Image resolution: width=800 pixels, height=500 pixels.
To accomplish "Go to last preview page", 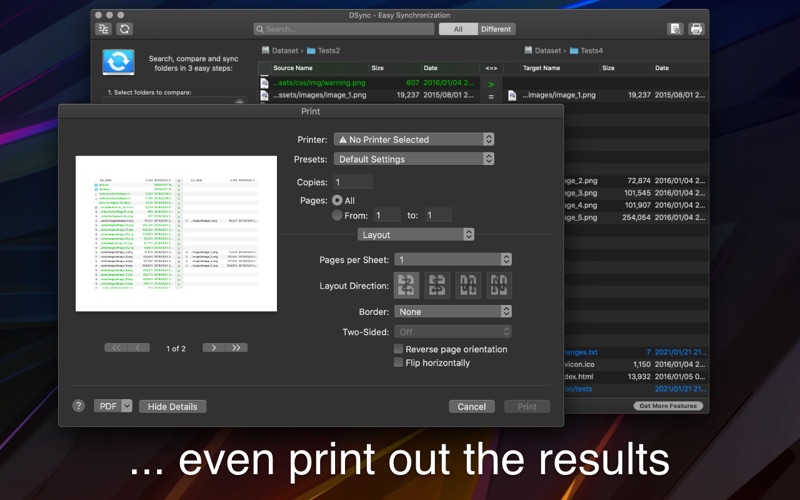I will point(236,347).
